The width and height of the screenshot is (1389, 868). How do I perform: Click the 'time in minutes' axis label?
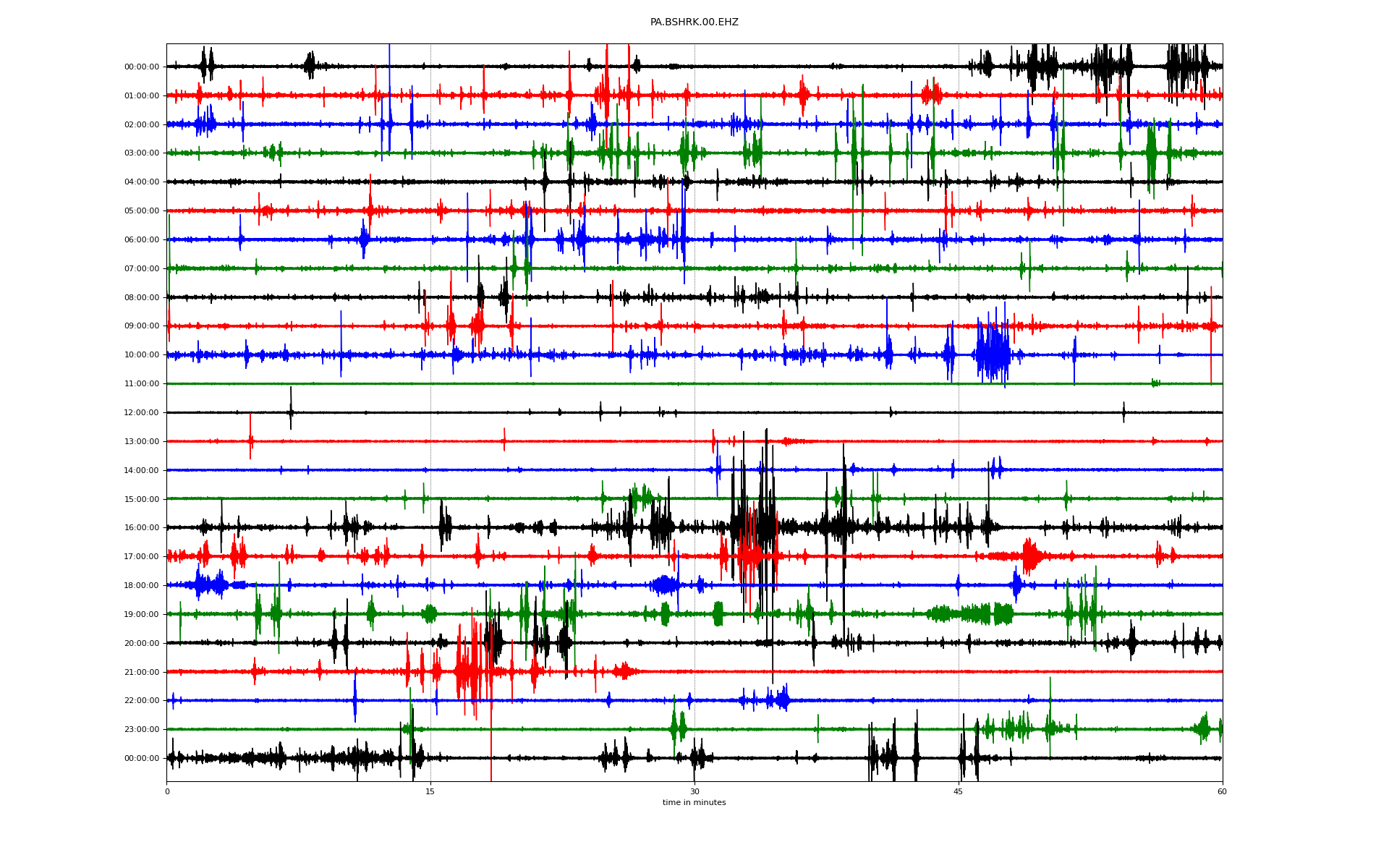click(x=694, y=803)
